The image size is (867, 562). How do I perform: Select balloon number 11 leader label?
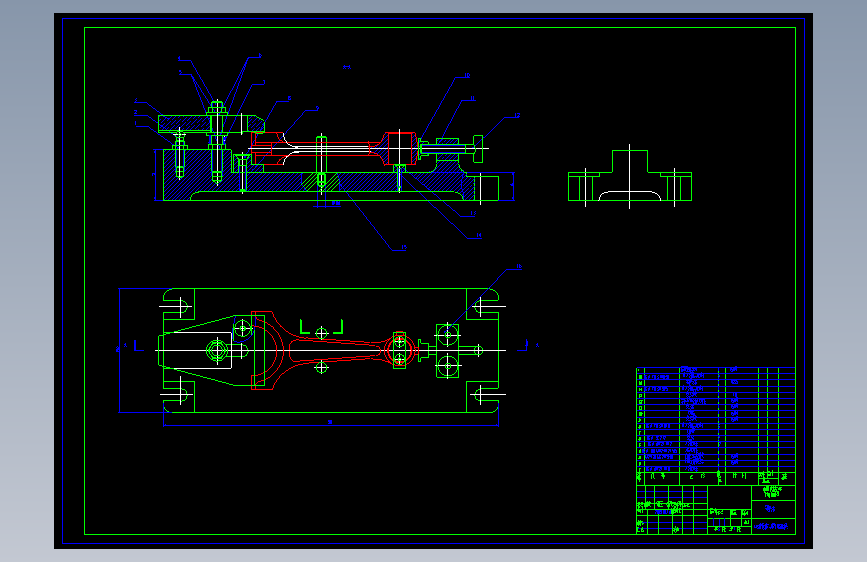point(472,99)
